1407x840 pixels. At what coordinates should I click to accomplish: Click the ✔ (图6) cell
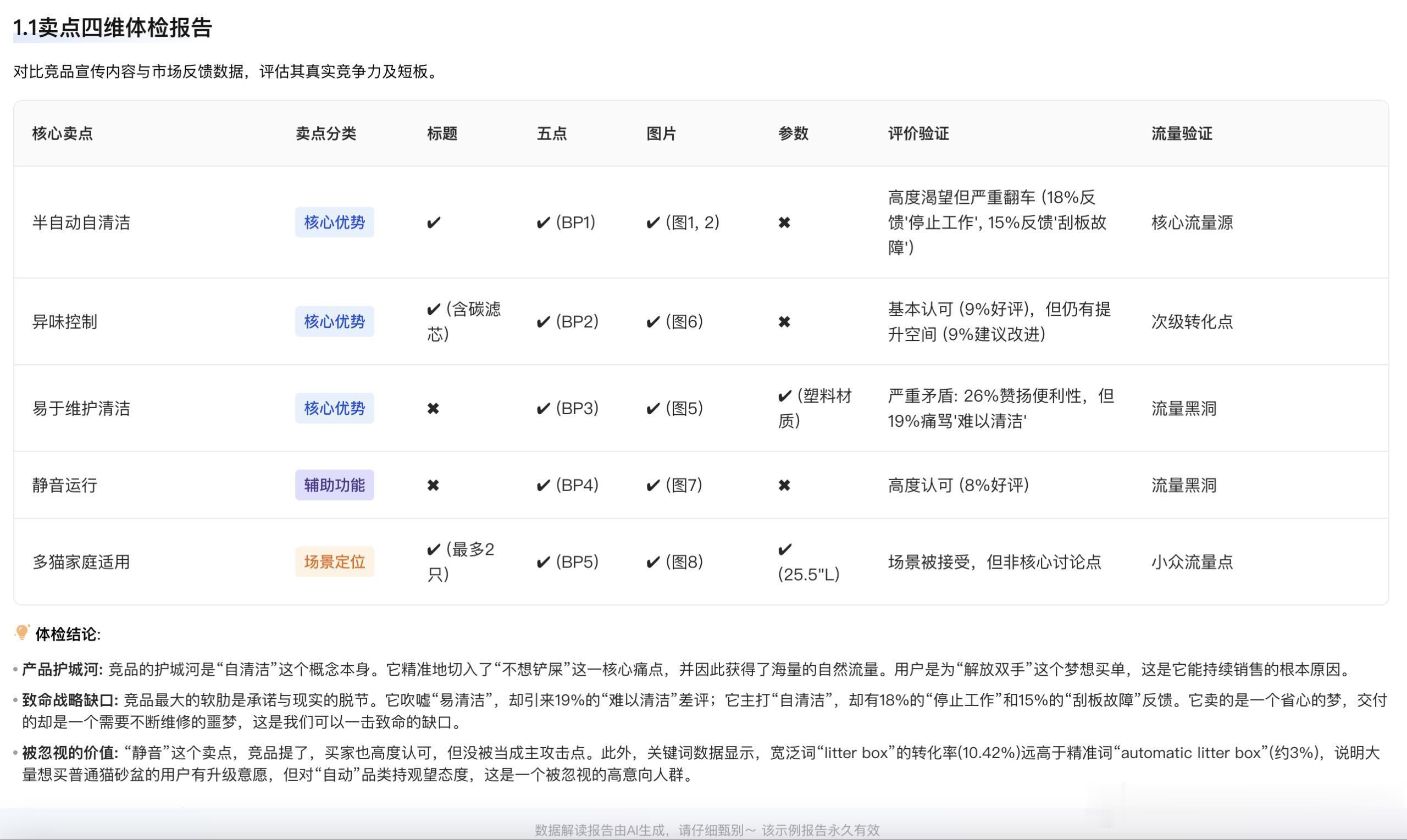(x=674, y=321)
